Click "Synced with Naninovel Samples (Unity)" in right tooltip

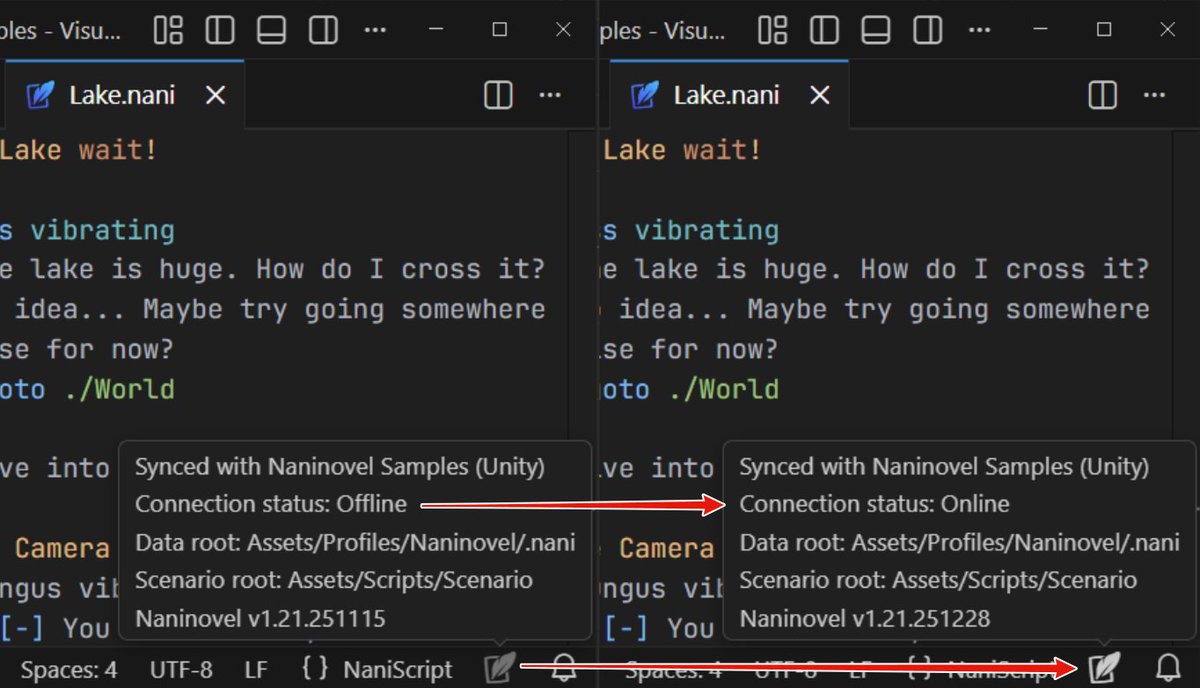(x=944, y=467)
